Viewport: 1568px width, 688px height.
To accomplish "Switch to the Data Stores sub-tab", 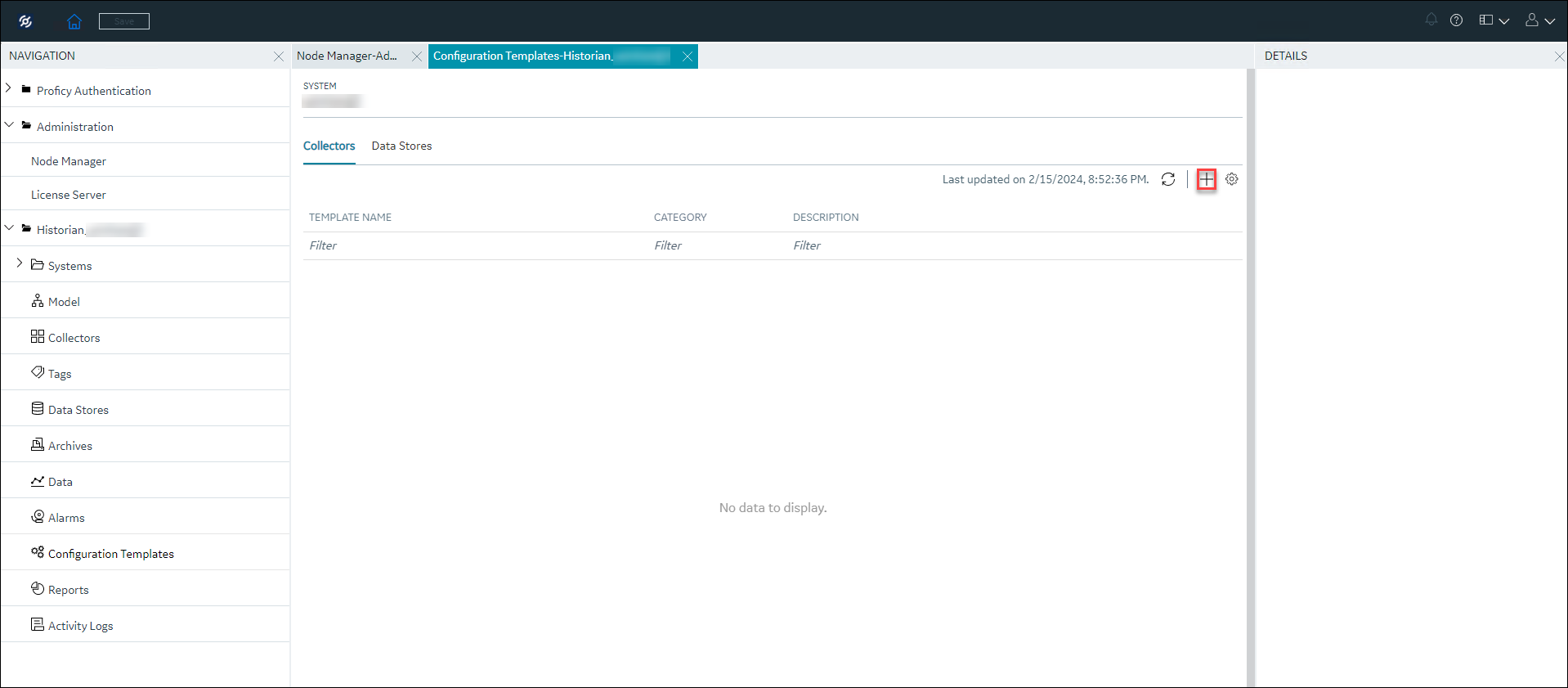I will point(401,146).
